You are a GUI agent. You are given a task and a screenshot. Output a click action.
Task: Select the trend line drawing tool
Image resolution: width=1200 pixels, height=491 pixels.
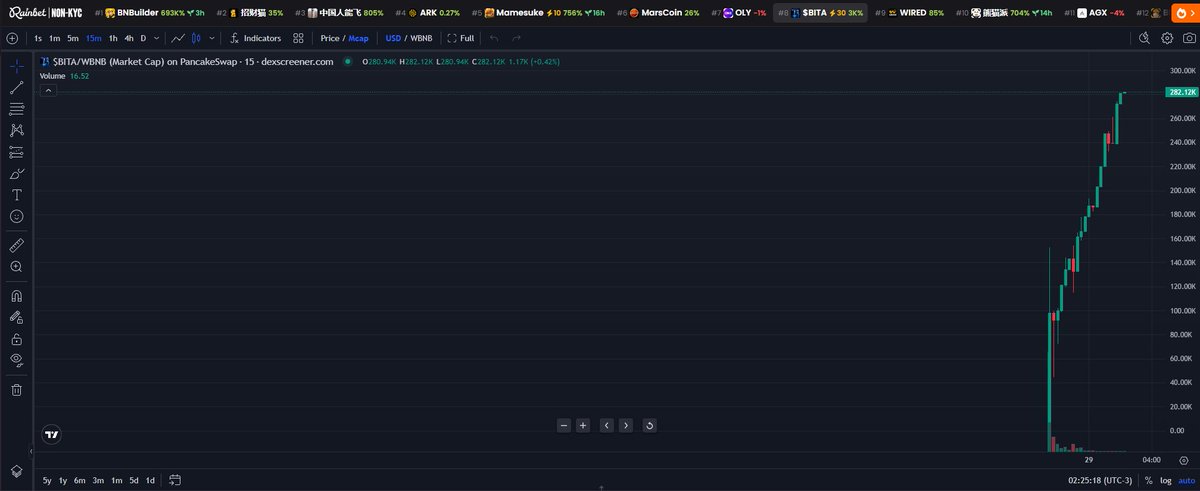(16, 88)
